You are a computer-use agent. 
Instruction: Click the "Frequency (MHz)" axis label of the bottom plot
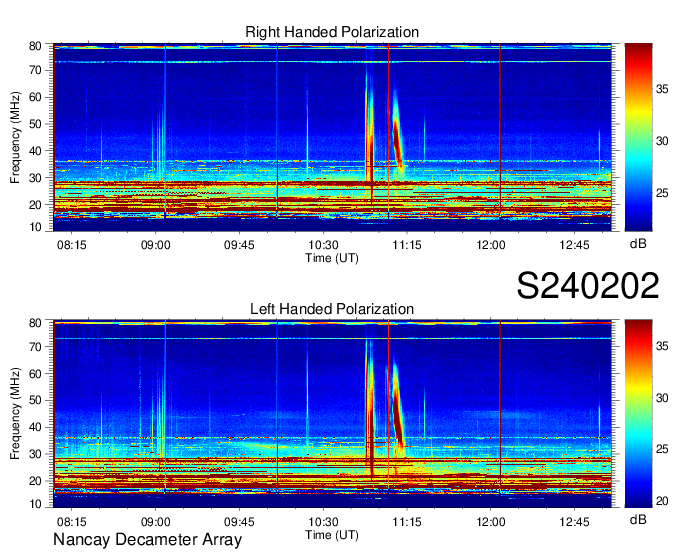15,414
